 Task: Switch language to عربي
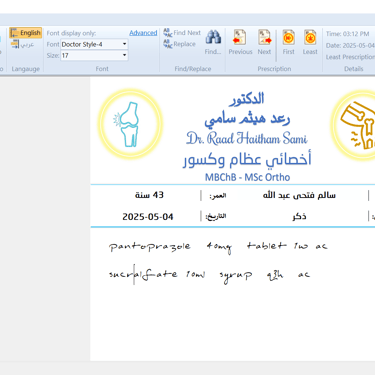23,44
